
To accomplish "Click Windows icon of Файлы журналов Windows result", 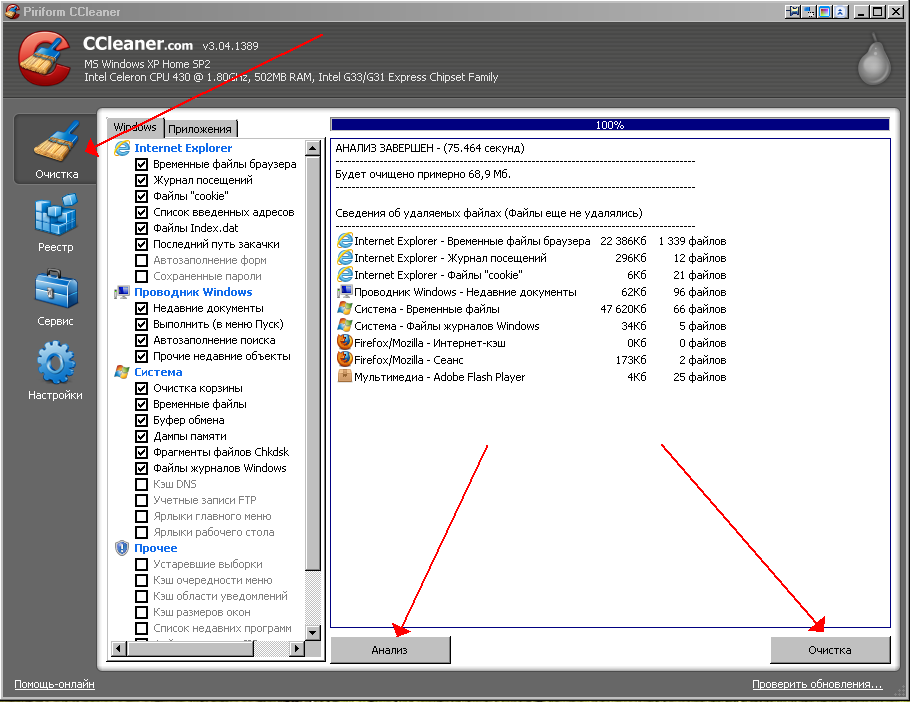I will pos(345,325).
